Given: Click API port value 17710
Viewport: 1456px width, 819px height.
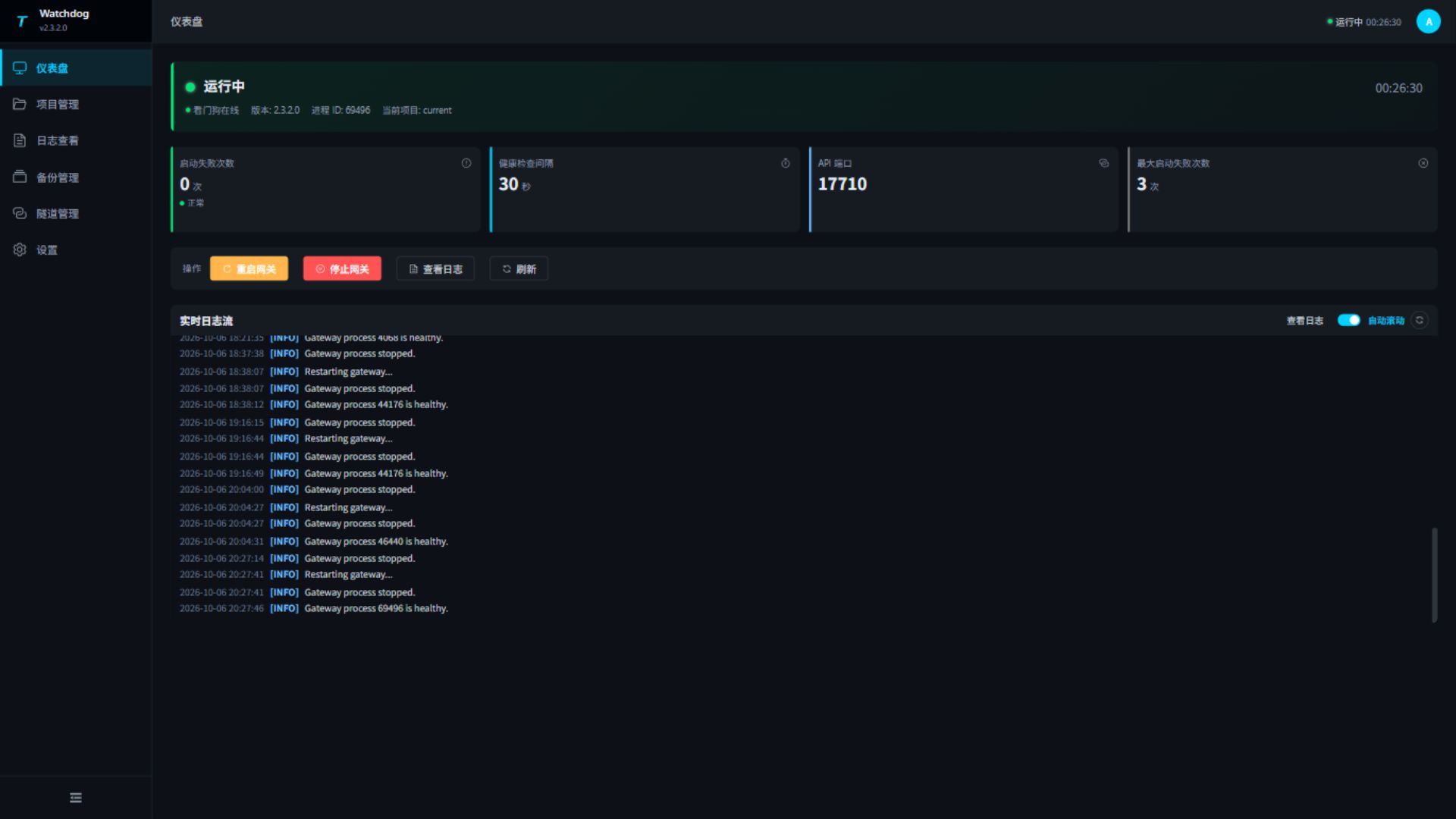Looking at the screenshot, I should point(842,184).
